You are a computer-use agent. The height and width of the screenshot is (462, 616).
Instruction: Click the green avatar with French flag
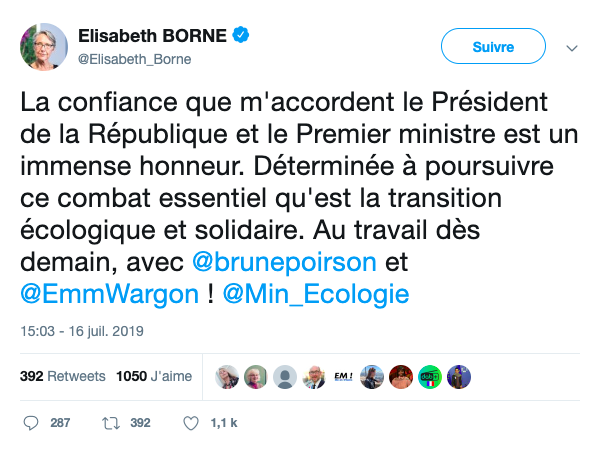click(430, 377)
